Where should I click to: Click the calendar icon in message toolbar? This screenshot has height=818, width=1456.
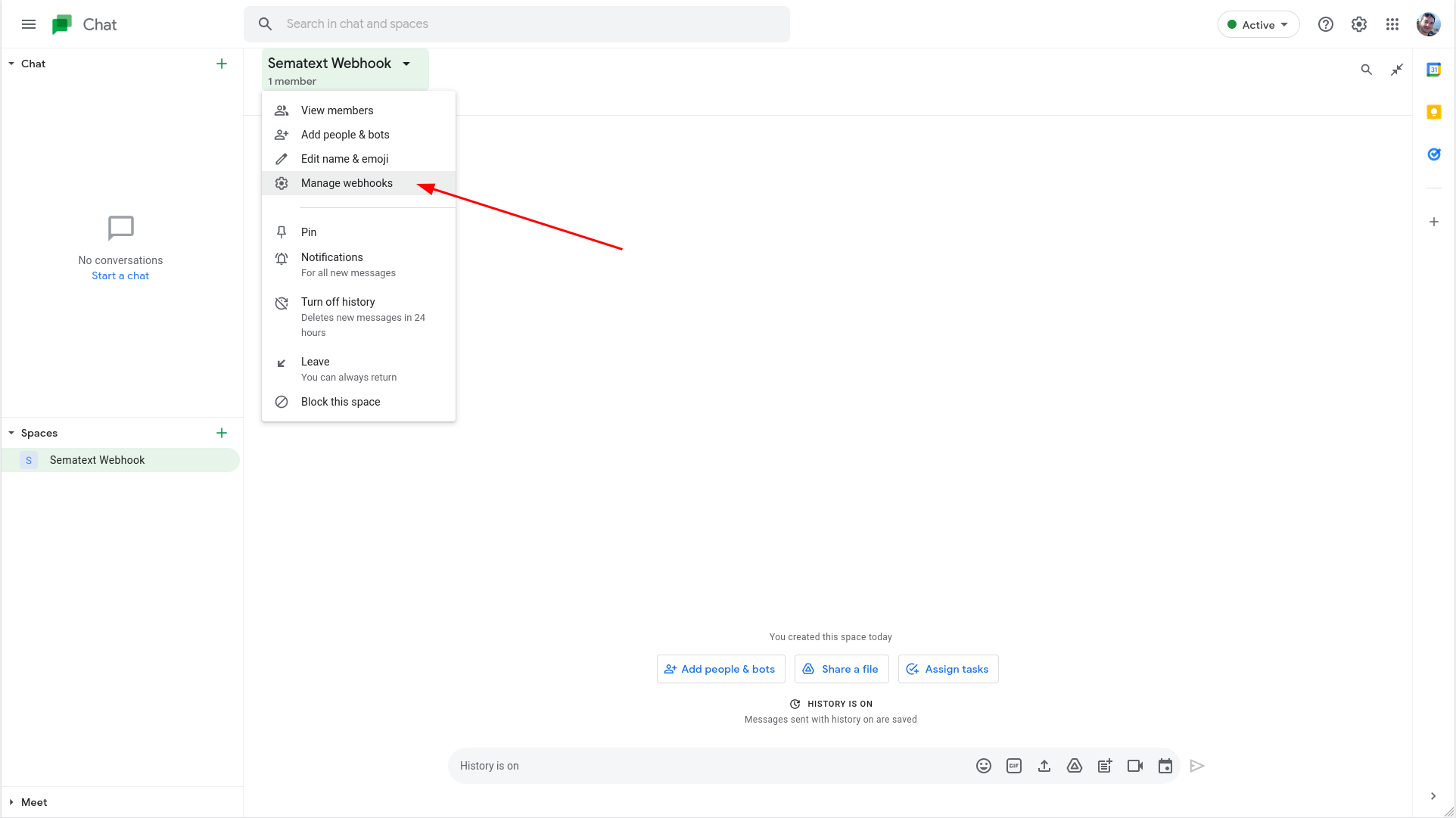(x=1164, y=766)
